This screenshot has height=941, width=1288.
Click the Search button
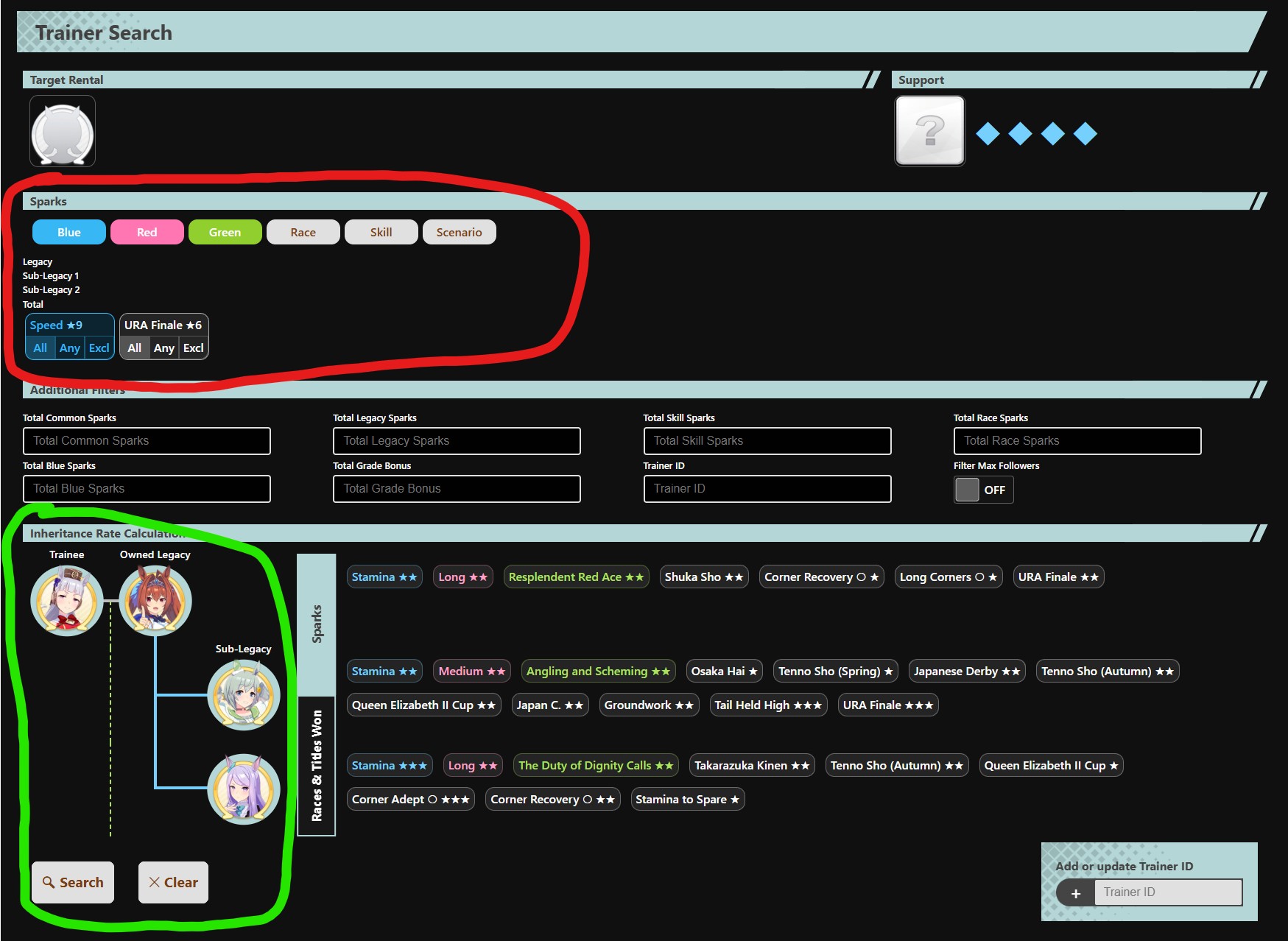[73, 882]
